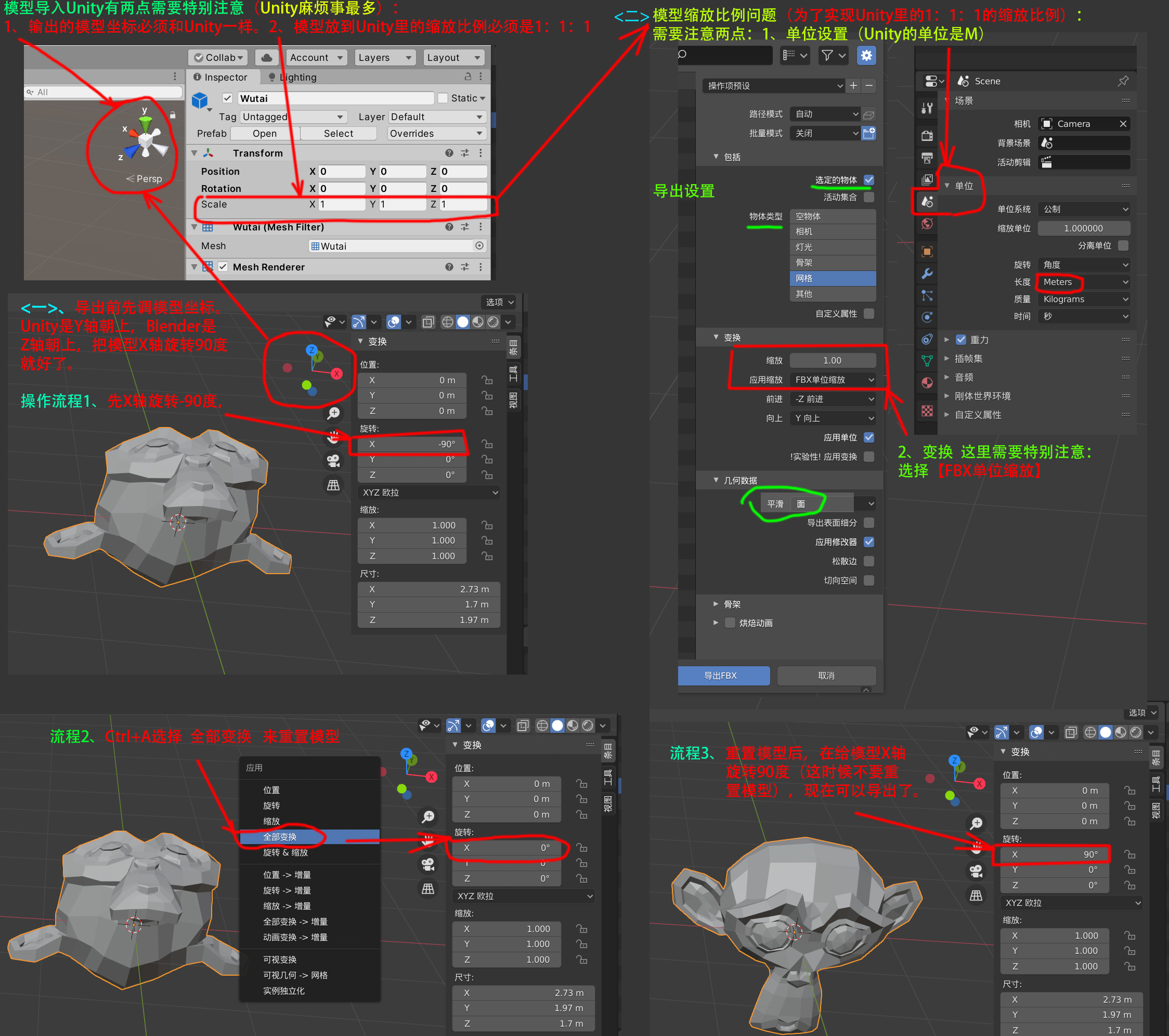Click the rotation X field showing -90°
Viewport: 1169px width, 1036px height.
click(412, 444)
